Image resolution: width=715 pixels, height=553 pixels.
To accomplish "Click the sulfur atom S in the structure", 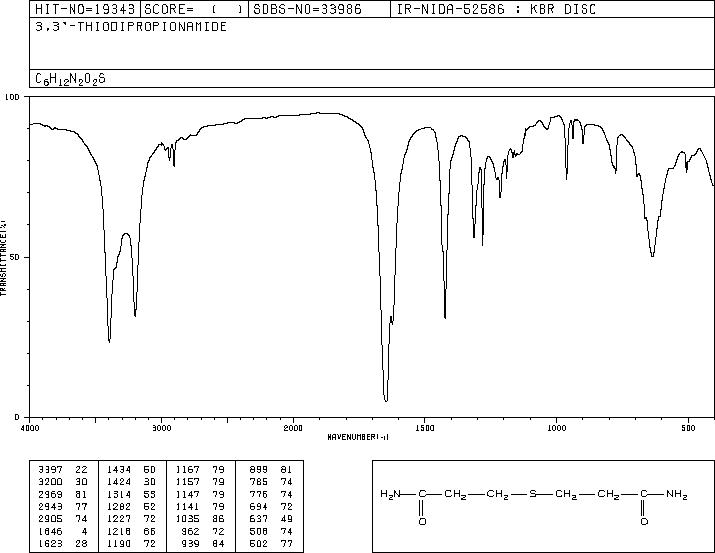I will [x=533, y=494].
